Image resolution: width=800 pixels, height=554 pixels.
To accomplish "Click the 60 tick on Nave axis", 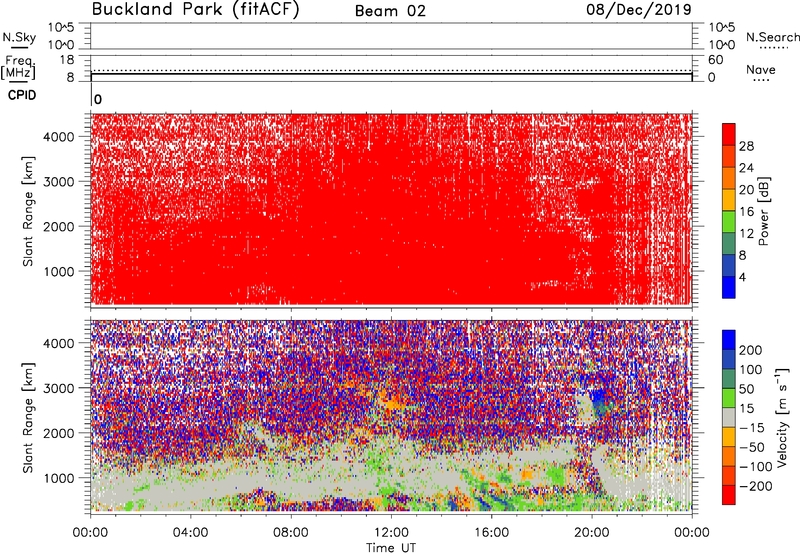I will [716, 60].
